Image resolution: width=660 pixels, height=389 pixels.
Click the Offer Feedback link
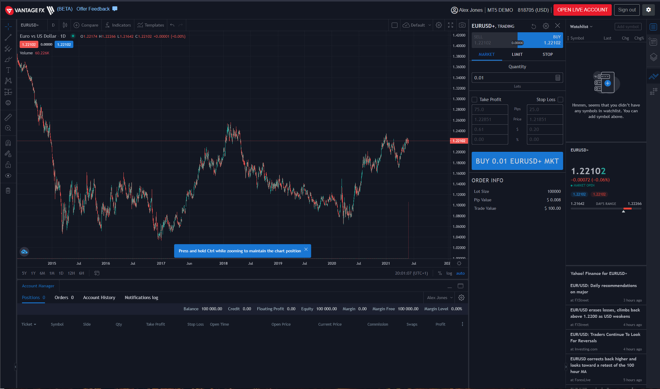pyautogui.click(x=93, y=9)
